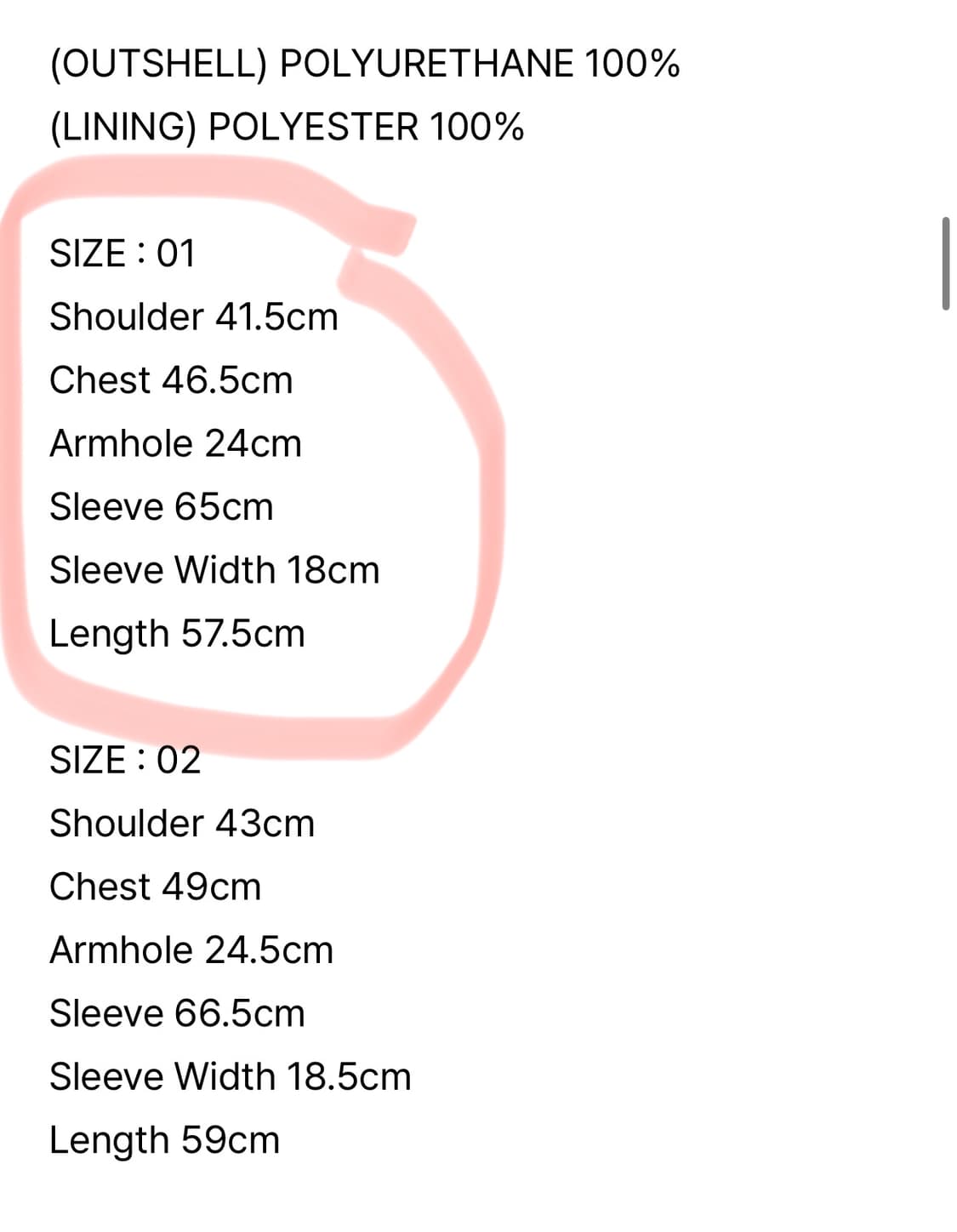Click the Length 59cm measurement
Image resolution: width=957 pixels, height=1232 pixels.
pyautogui.click(x=164, y=1140)
